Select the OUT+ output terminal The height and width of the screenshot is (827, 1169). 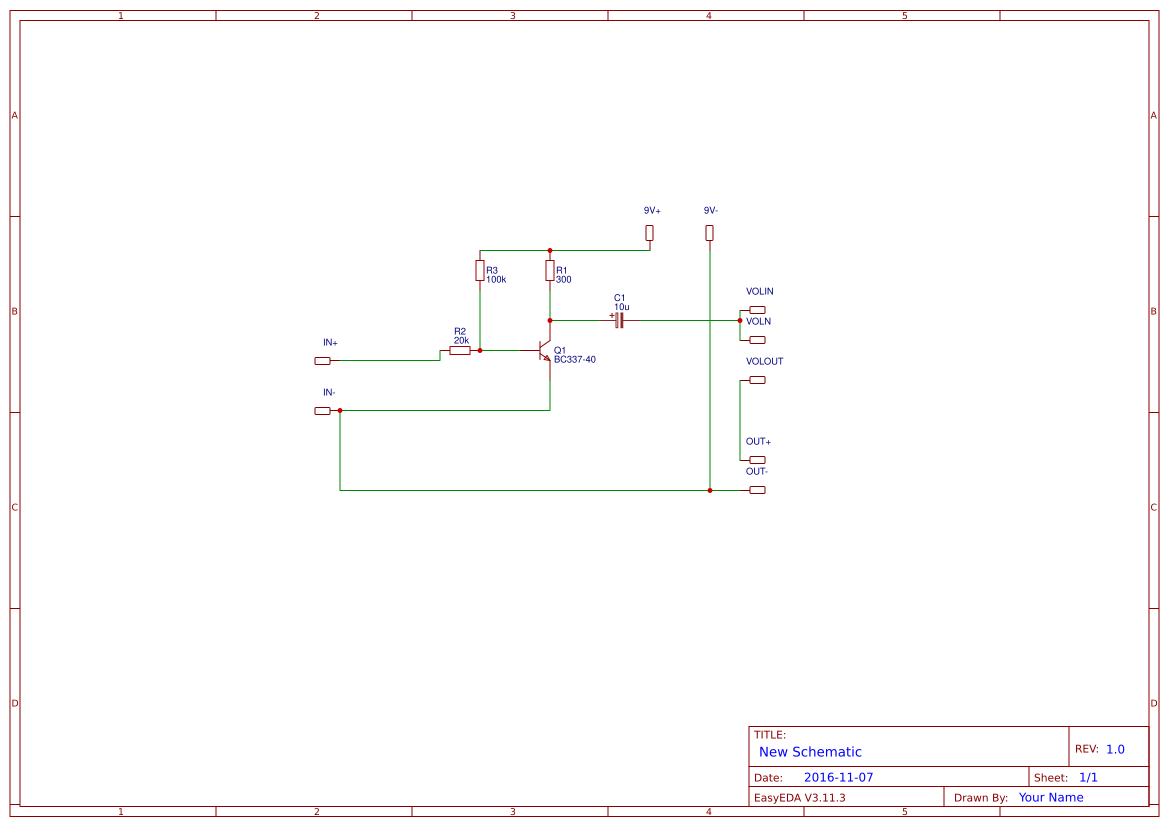click(756, 459)
